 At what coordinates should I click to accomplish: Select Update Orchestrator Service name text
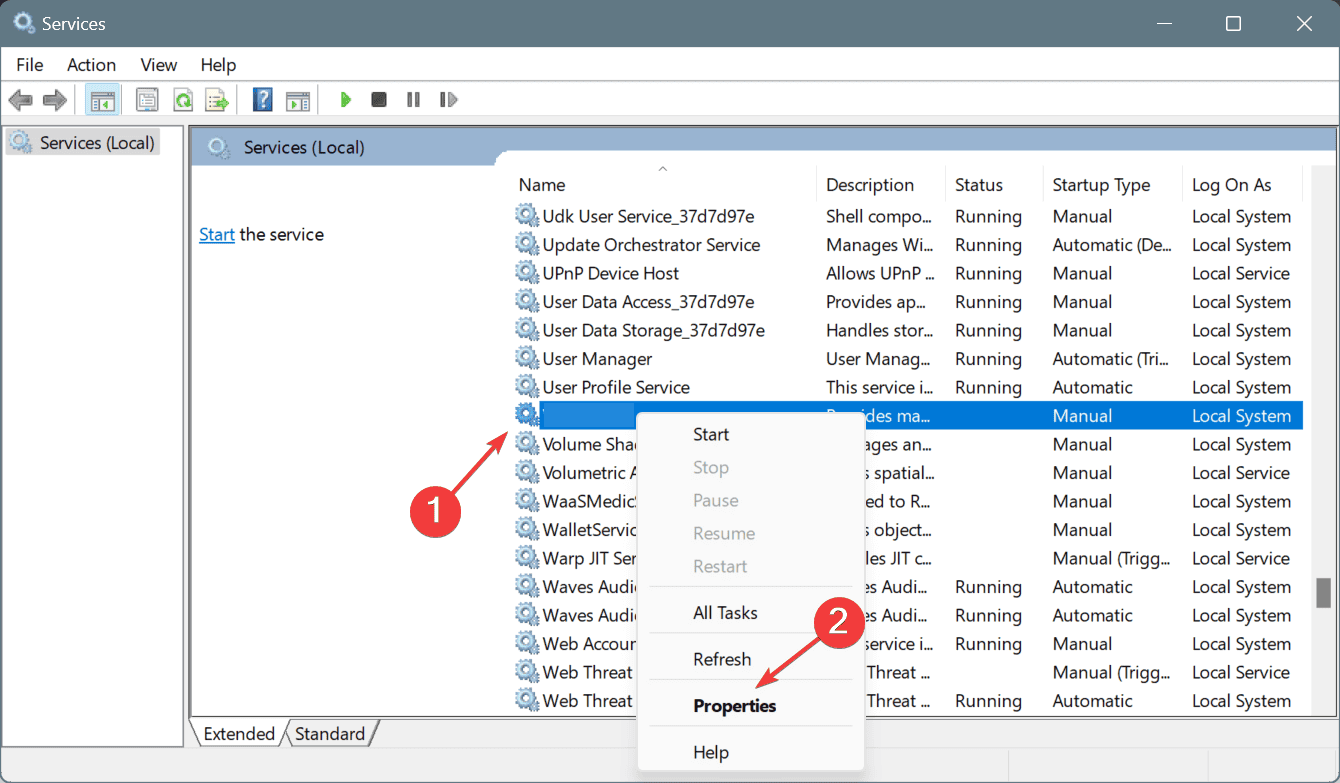651,245
